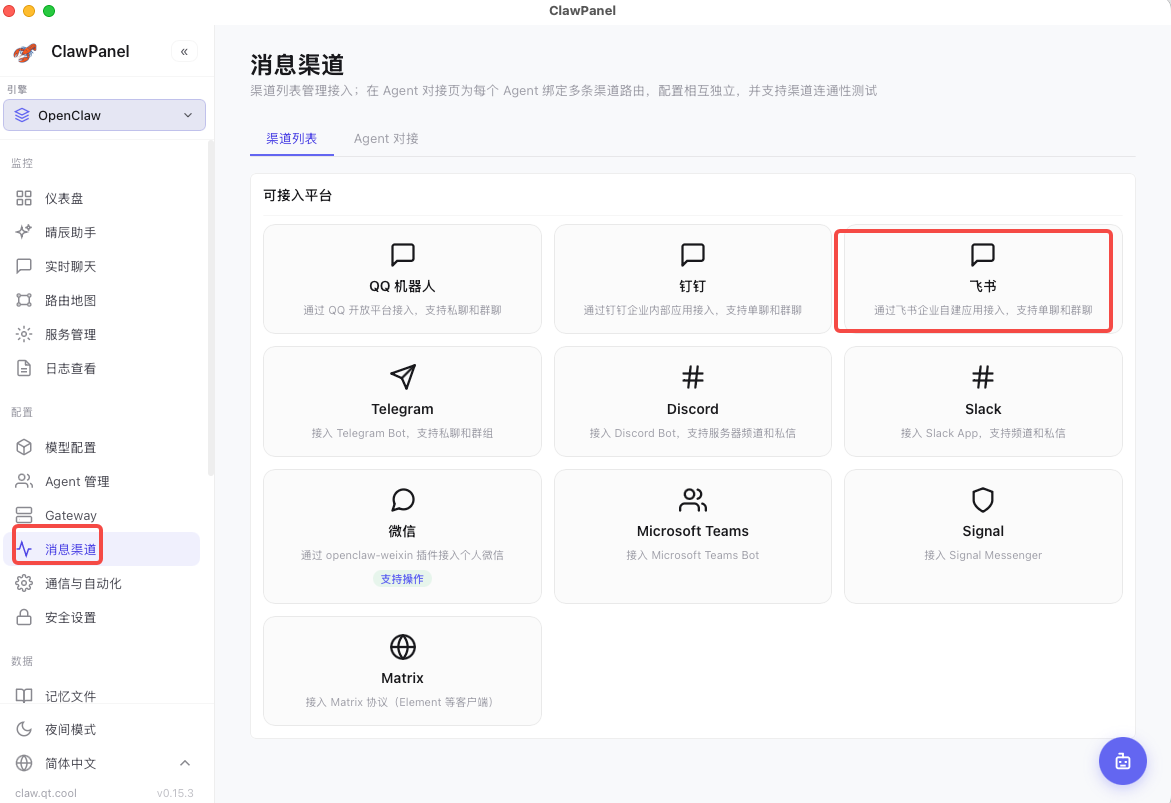Click the QQ 机器人 chat icon
The image size is (1171, 803).
coord(403,255)
